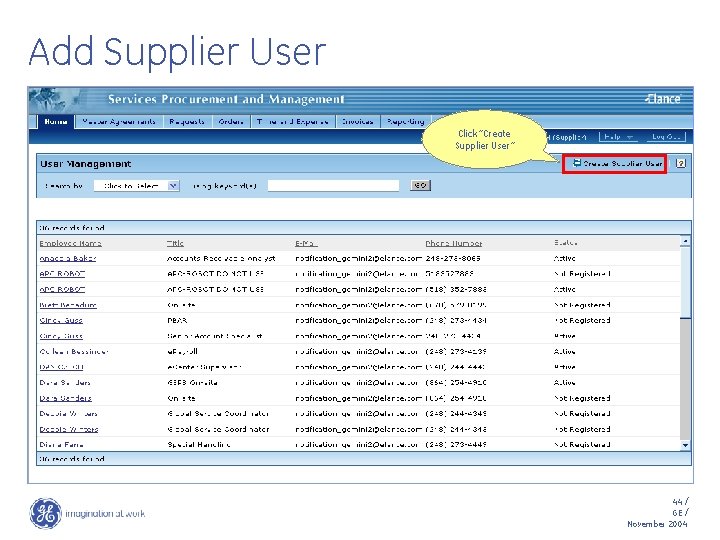This screenshot has height=540, width=720.
Task: Sort by Employee Name column header
Action: tap(70, 243)
